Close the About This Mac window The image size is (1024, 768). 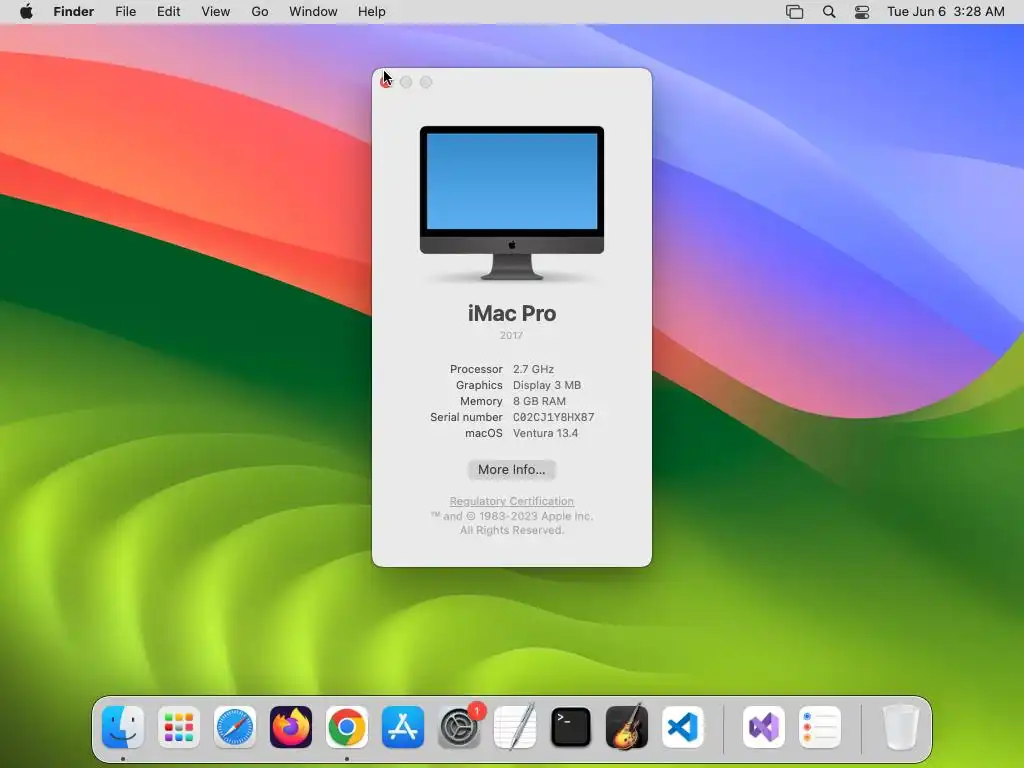tap(386, 82)
